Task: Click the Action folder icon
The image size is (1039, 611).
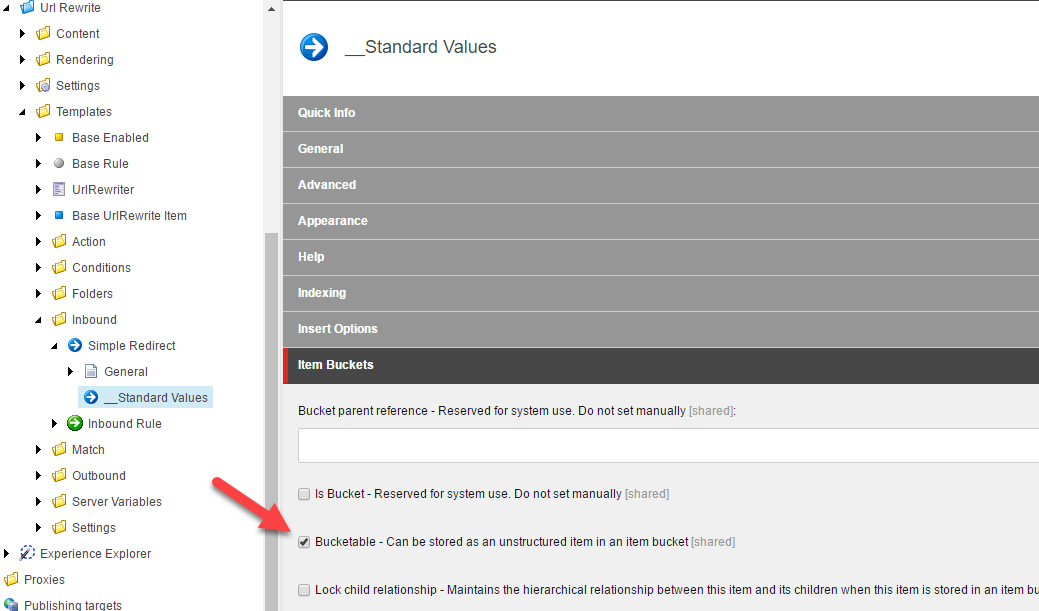Action: (59, 241)
